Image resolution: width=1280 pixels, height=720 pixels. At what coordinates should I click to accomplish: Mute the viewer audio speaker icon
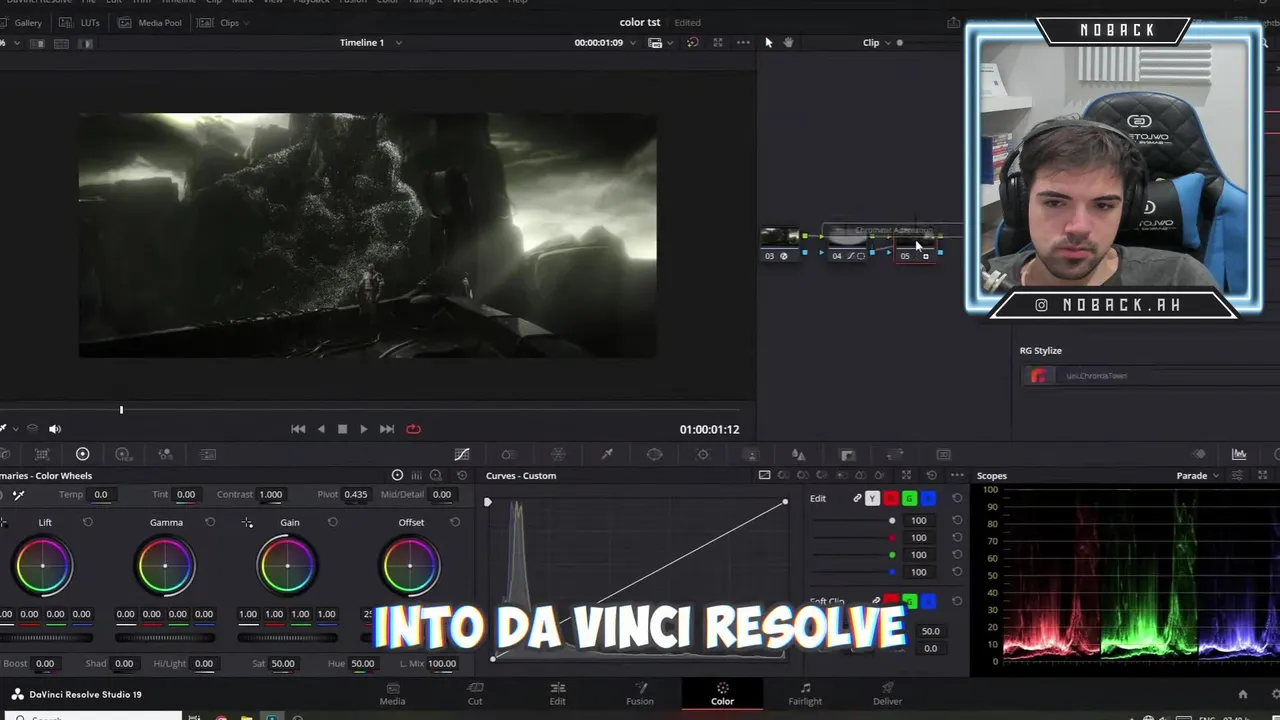click(x=55, y=428)
